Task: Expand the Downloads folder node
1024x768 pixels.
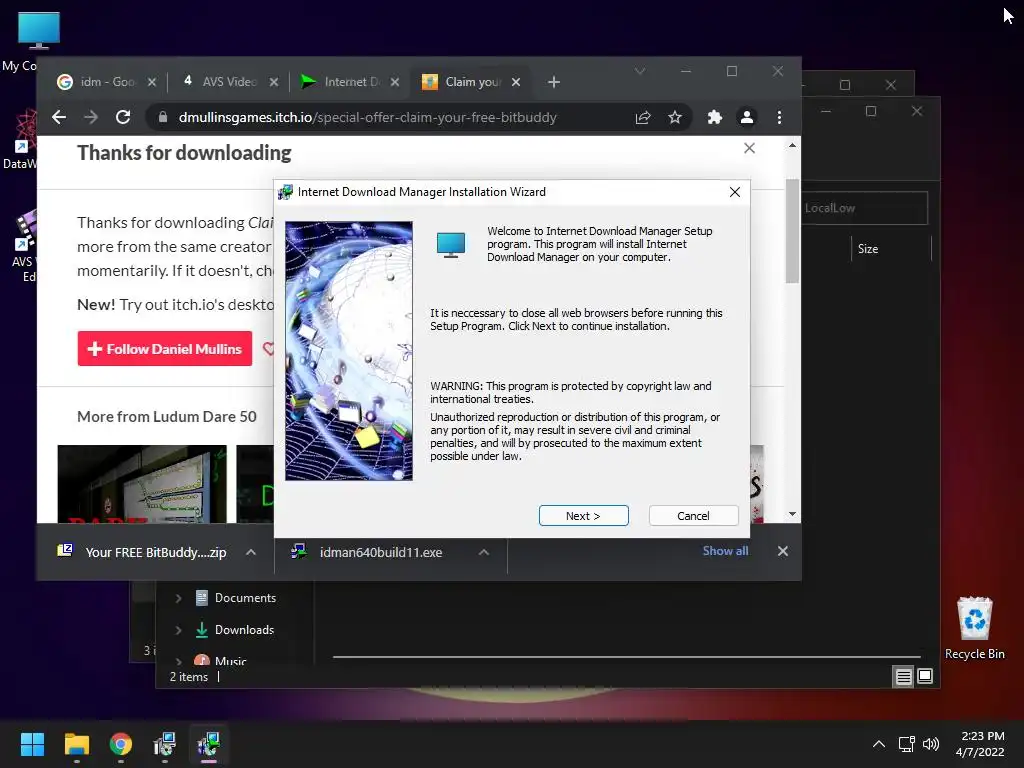Action: click(x=178, y=630)
